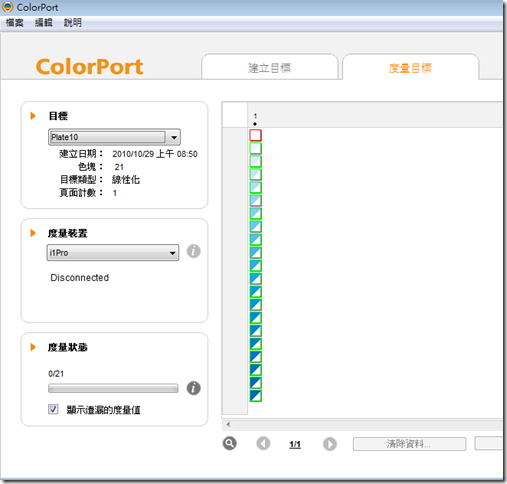Screen dimensions: 507x484
Task: Select the last darkest blue patch
Action: coord(255,396)
